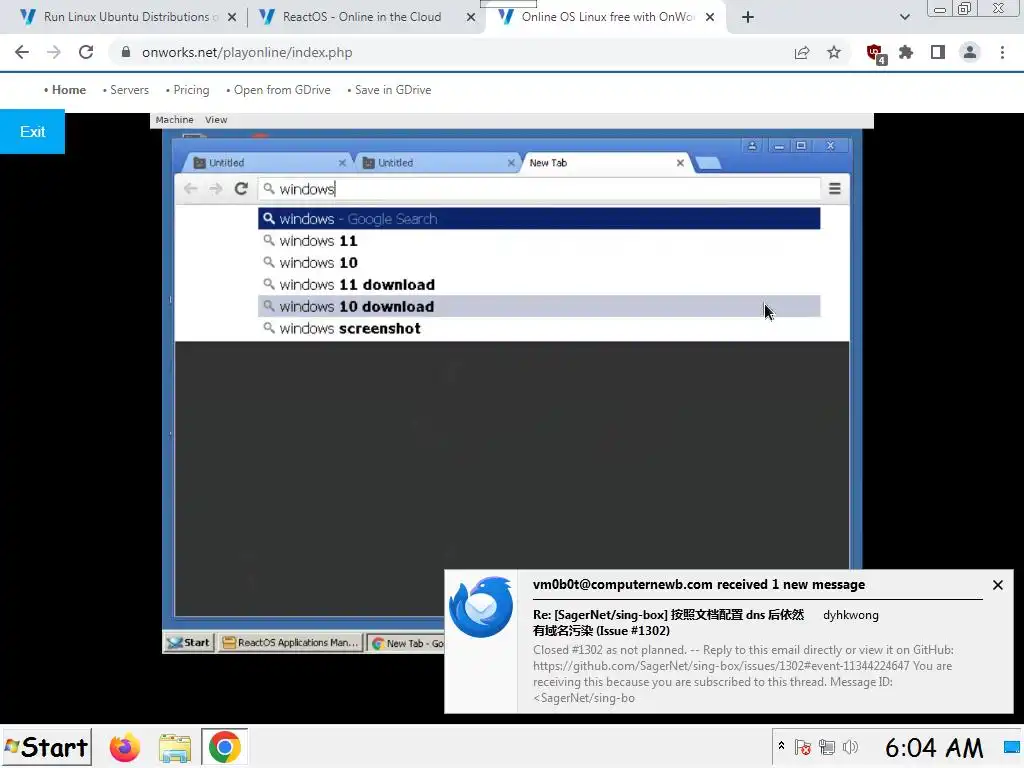Image resolution: width=1024 pixels, height=768 pixels.
Task: Click the inner omnibox containing windows
Action: 539,189
